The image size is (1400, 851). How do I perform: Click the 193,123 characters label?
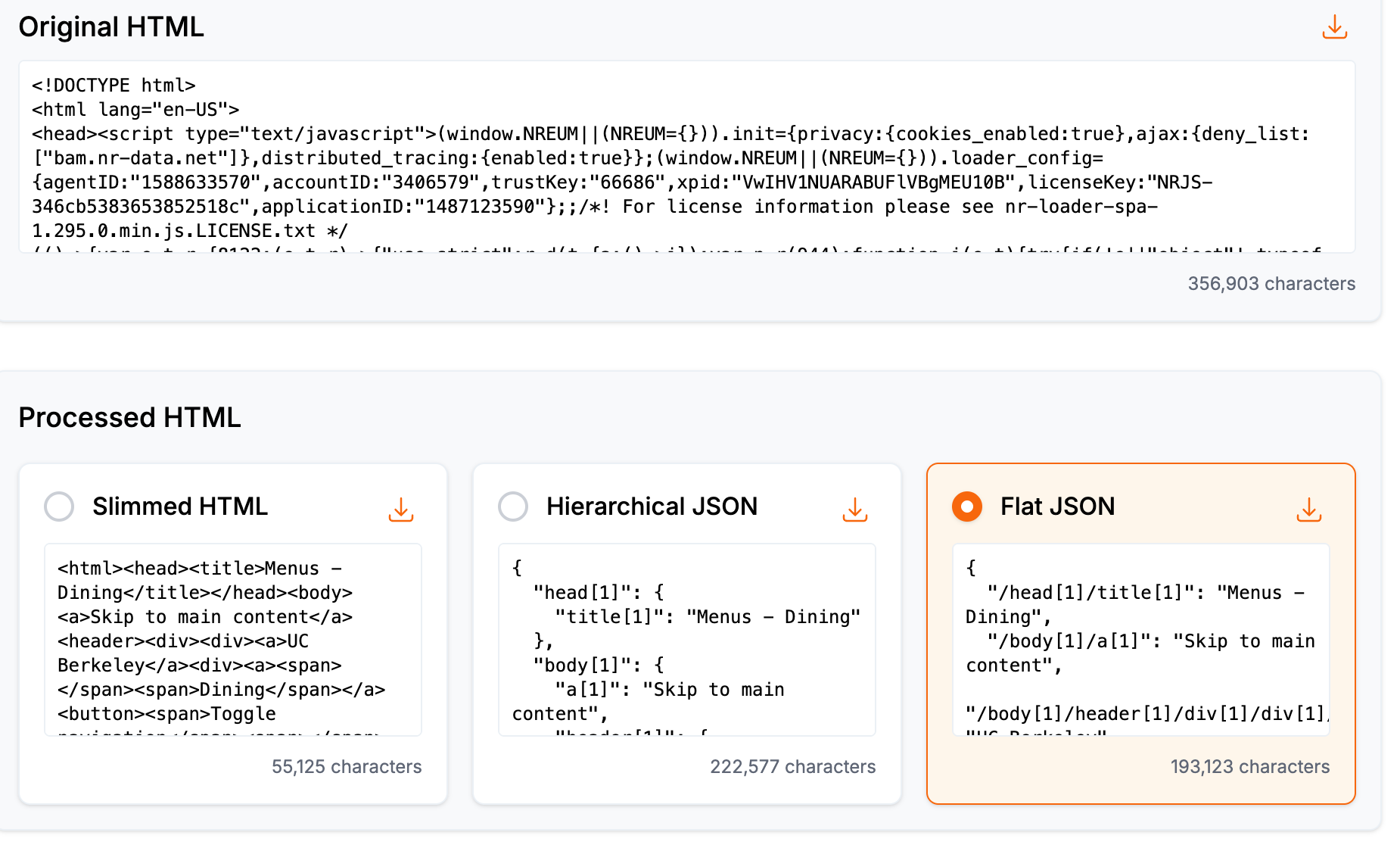pos(1249,767)
